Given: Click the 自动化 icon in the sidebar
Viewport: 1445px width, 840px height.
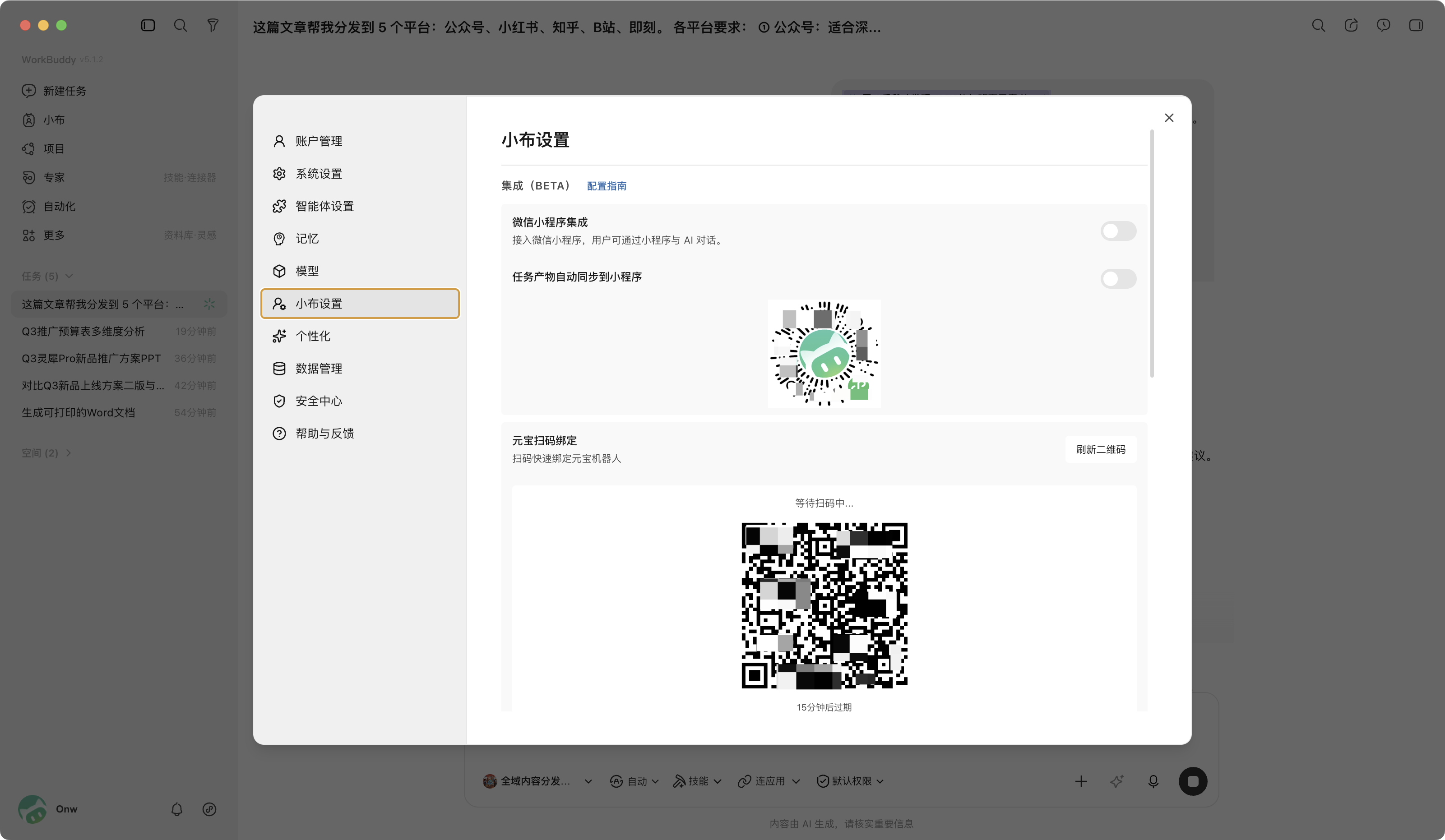Looking at the screenshot, I should click(29, 207).
